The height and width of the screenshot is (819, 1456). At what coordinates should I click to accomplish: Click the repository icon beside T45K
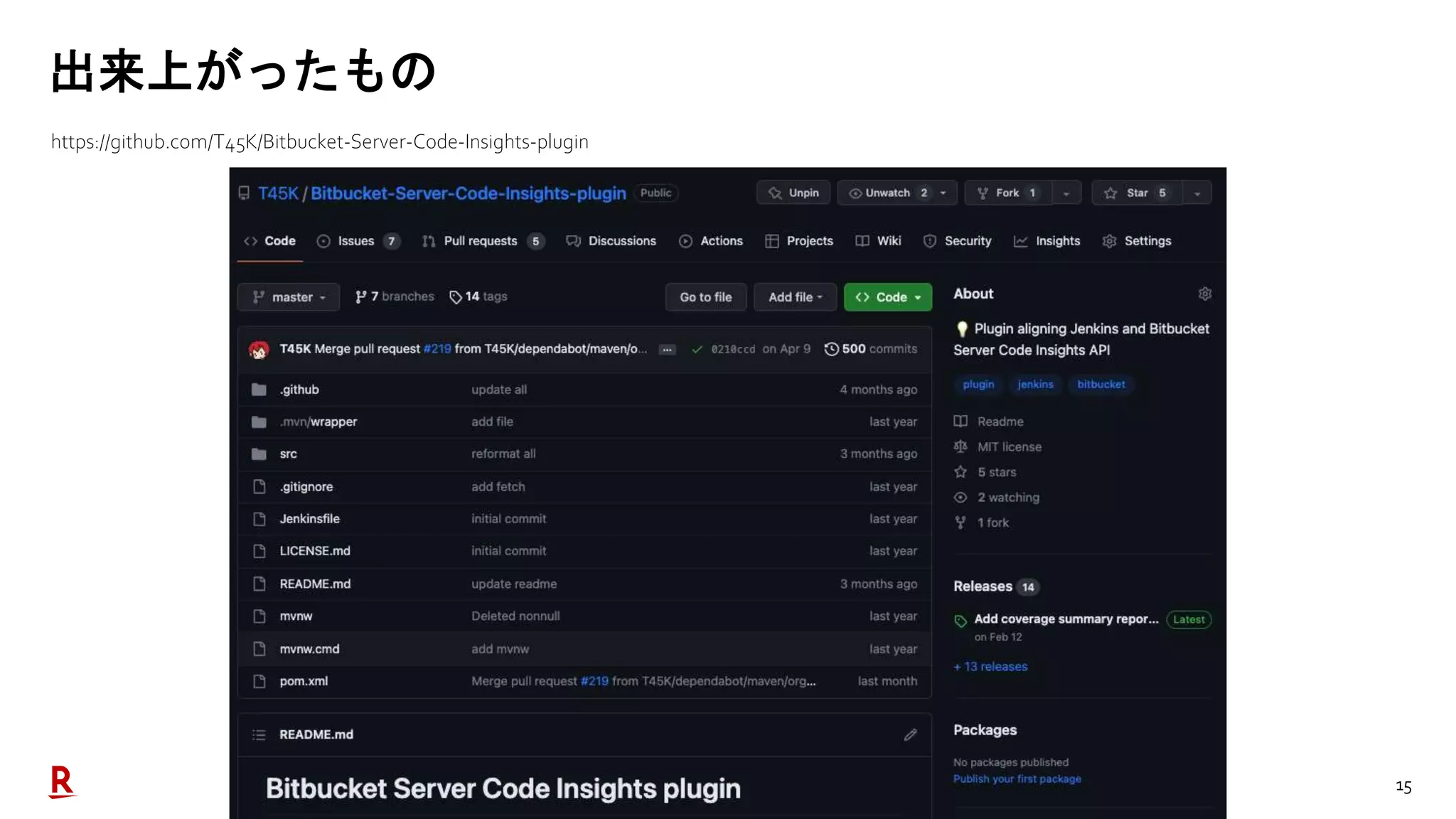point(244,193)
